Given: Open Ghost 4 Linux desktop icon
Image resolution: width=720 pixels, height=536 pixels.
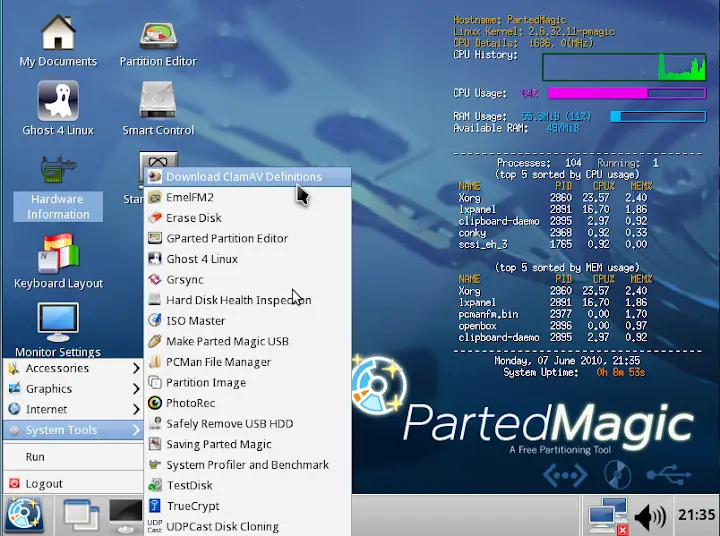Looking at the screenshot, I should tap(58, 109).
